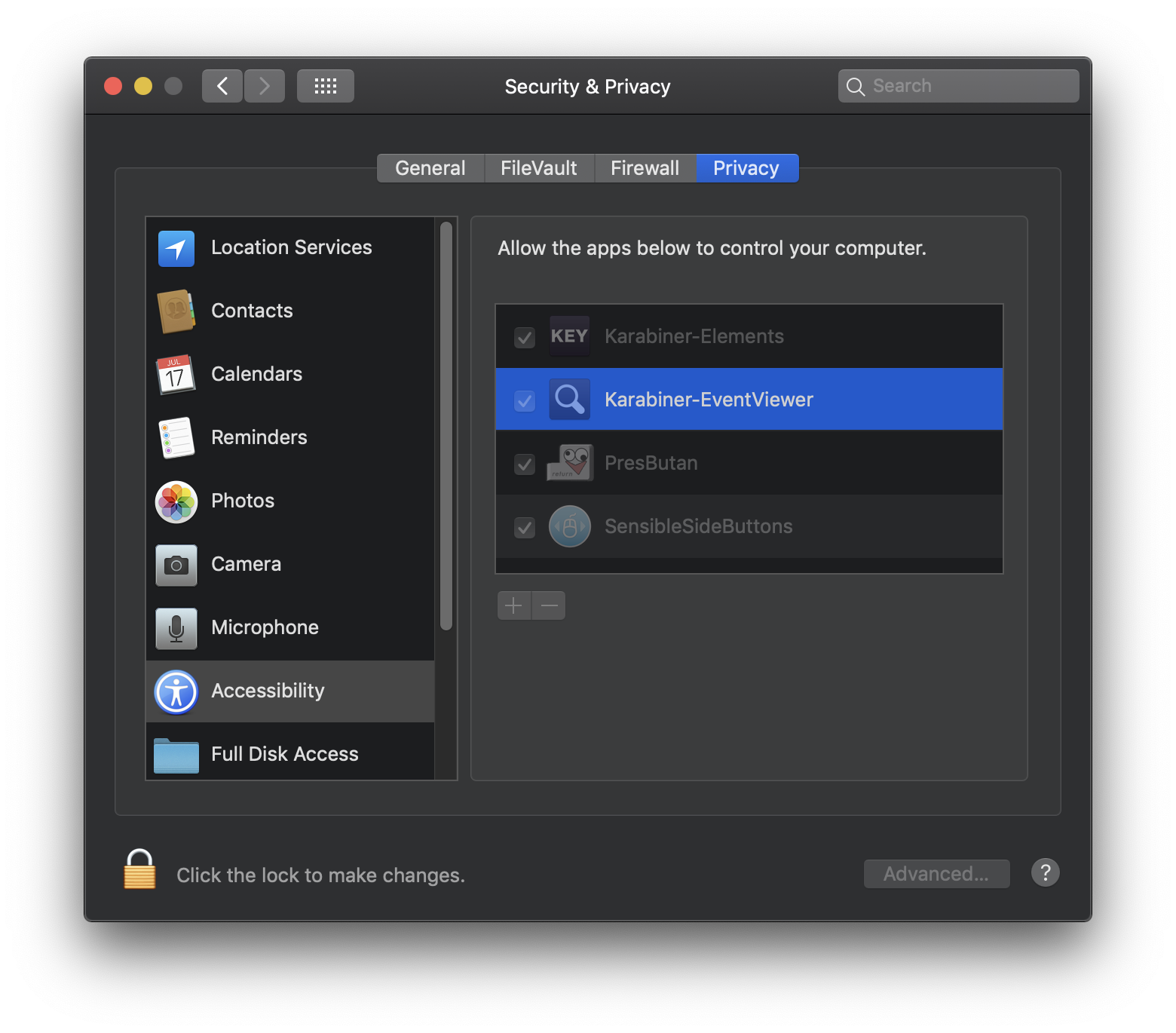This screenshot has height=1033, width=1176.
Task: Go back with the left chevron button
Action: point(222,86)
